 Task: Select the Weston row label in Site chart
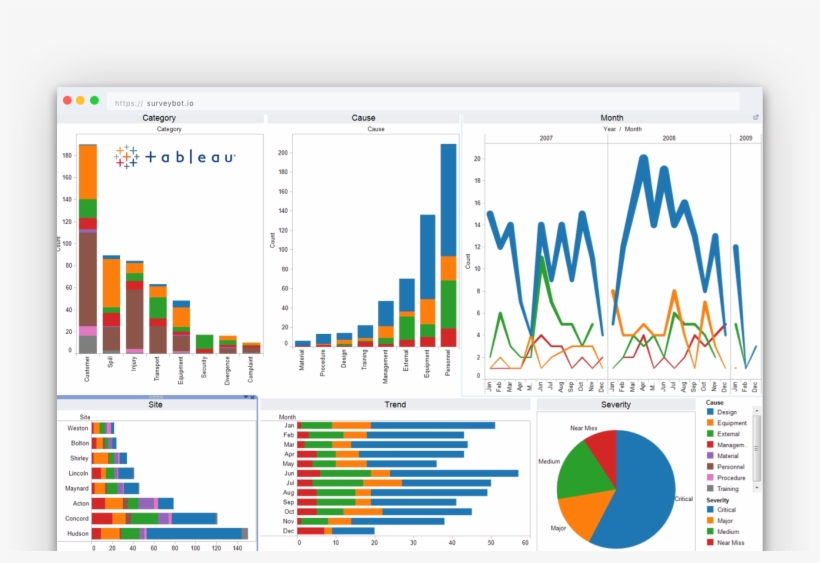click(77, 428)
